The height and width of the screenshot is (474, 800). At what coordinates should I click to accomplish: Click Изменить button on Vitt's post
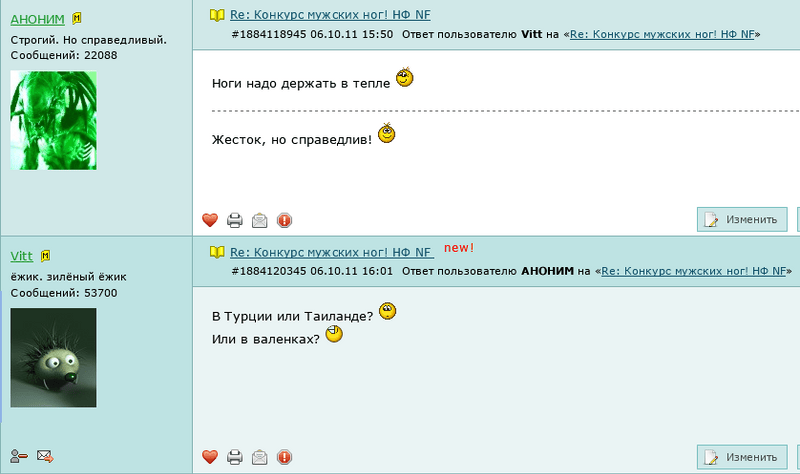tap(742, 457)
